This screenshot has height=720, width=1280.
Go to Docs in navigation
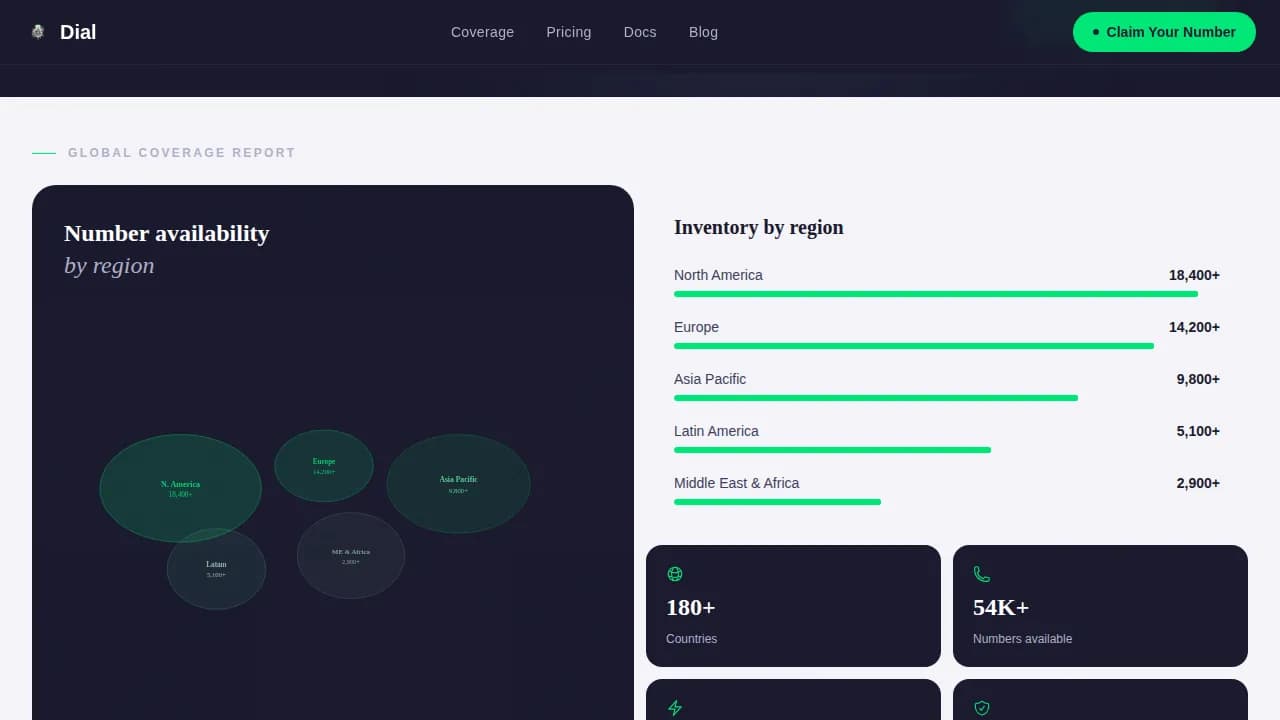coord(640,32)
